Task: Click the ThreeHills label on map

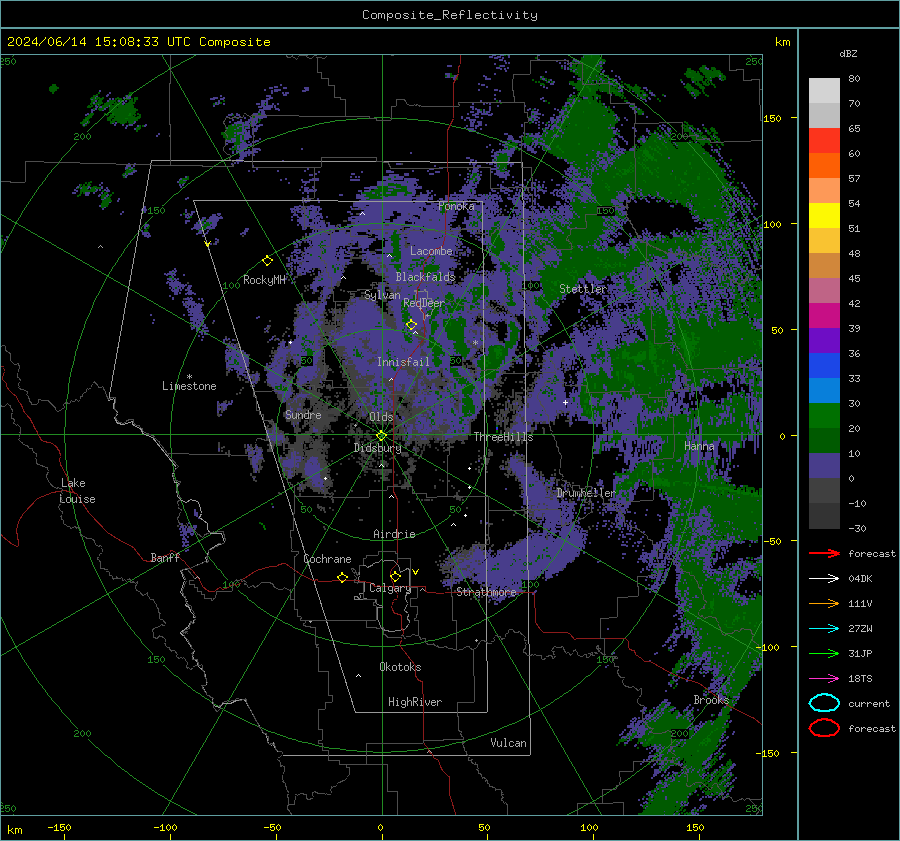Action: (503, 437)
